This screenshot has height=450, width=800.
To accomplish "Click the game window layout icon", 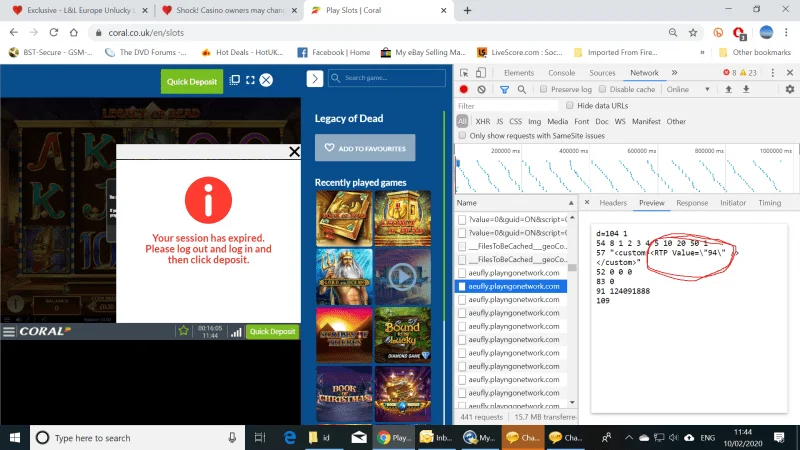I will pyautogui.click(x=234, y=80).
